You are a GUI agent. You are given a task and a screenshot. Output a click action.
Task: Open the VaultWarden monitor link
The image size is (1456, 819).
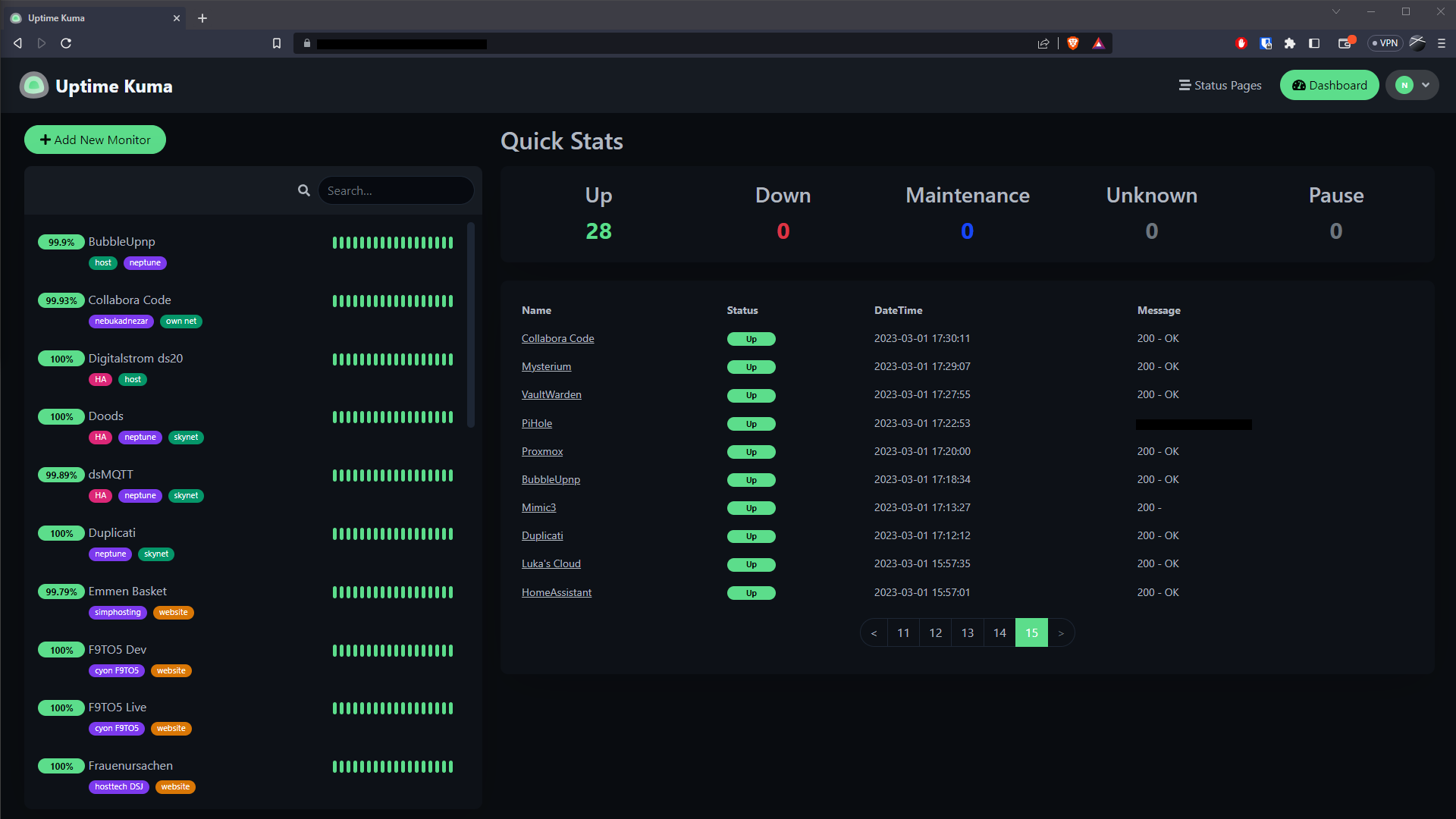pyautogui.click(x=551, y=394)
